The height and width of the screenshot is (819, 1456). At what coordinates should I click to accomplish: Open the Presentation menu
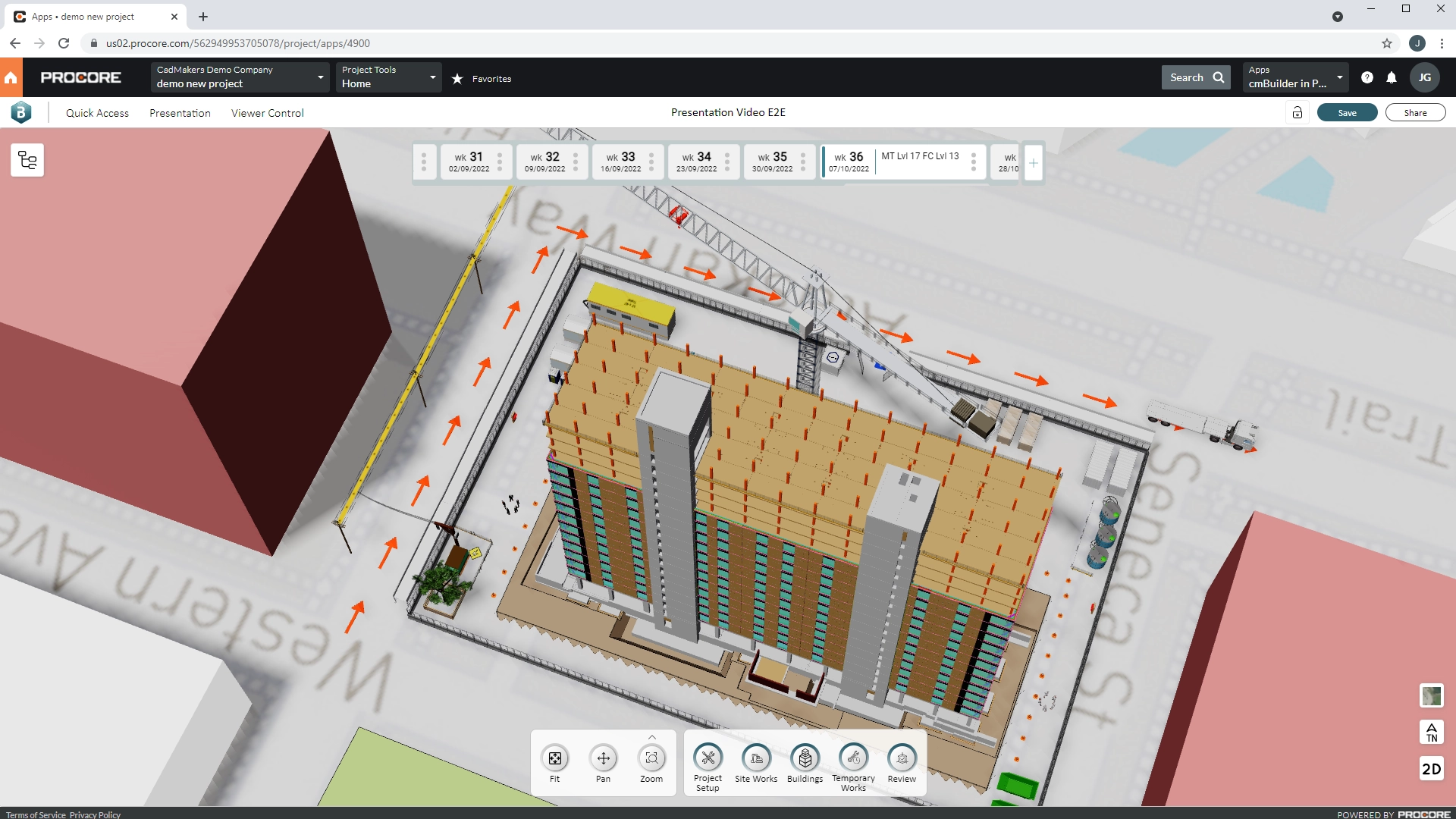(x=180, y=113)
